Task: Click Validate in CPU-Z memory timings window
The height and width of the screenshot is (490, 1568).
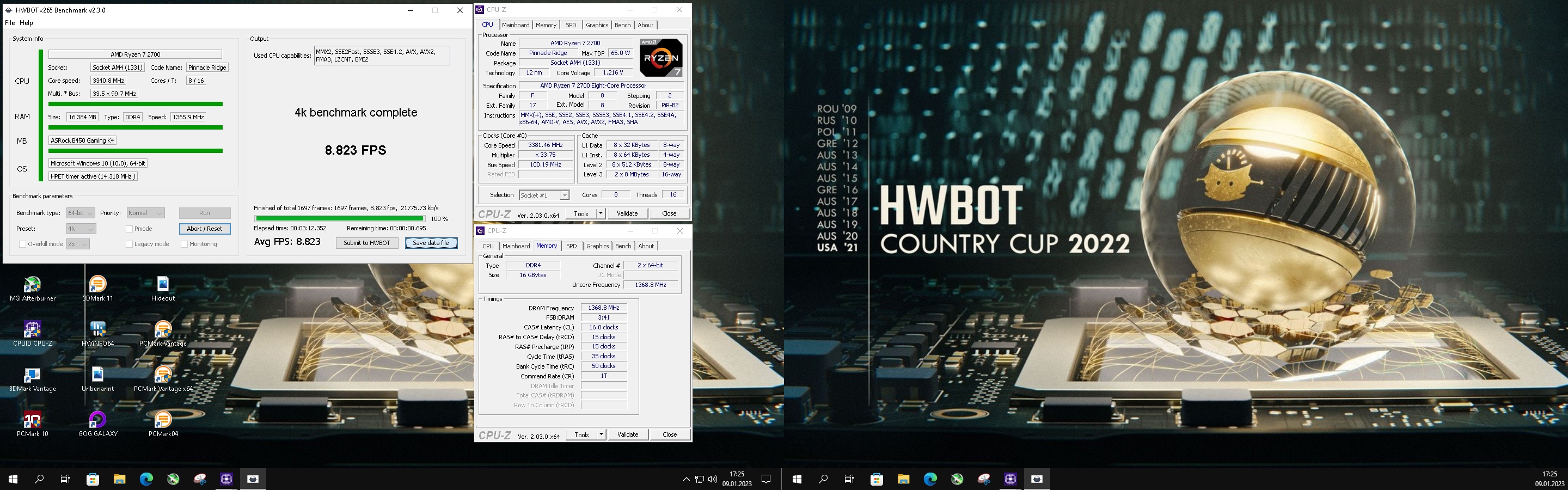Action: tap(628, 434)
